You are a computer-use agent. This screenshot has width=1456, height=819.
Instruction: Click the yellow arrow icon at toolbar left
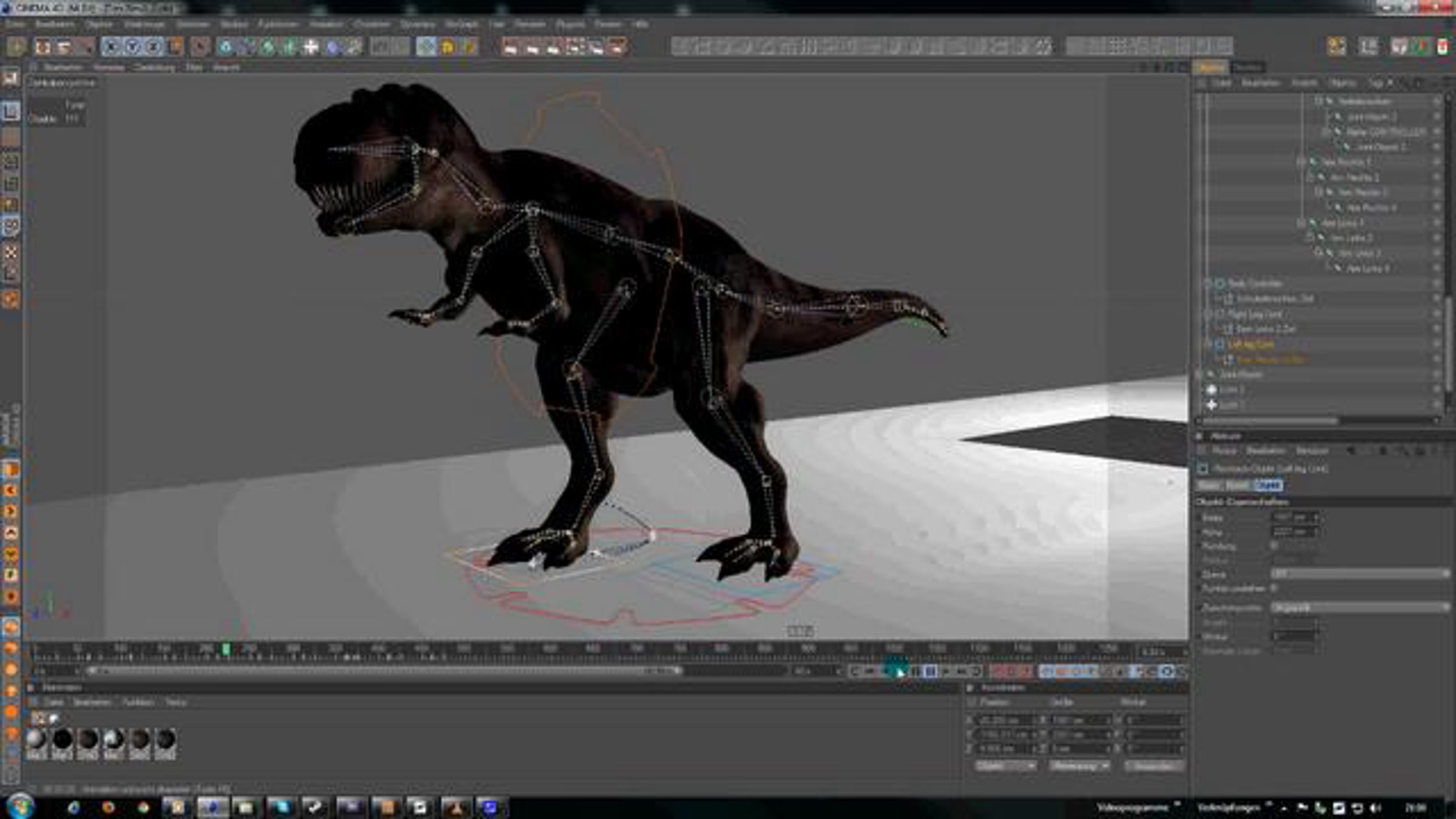(16, 47)
